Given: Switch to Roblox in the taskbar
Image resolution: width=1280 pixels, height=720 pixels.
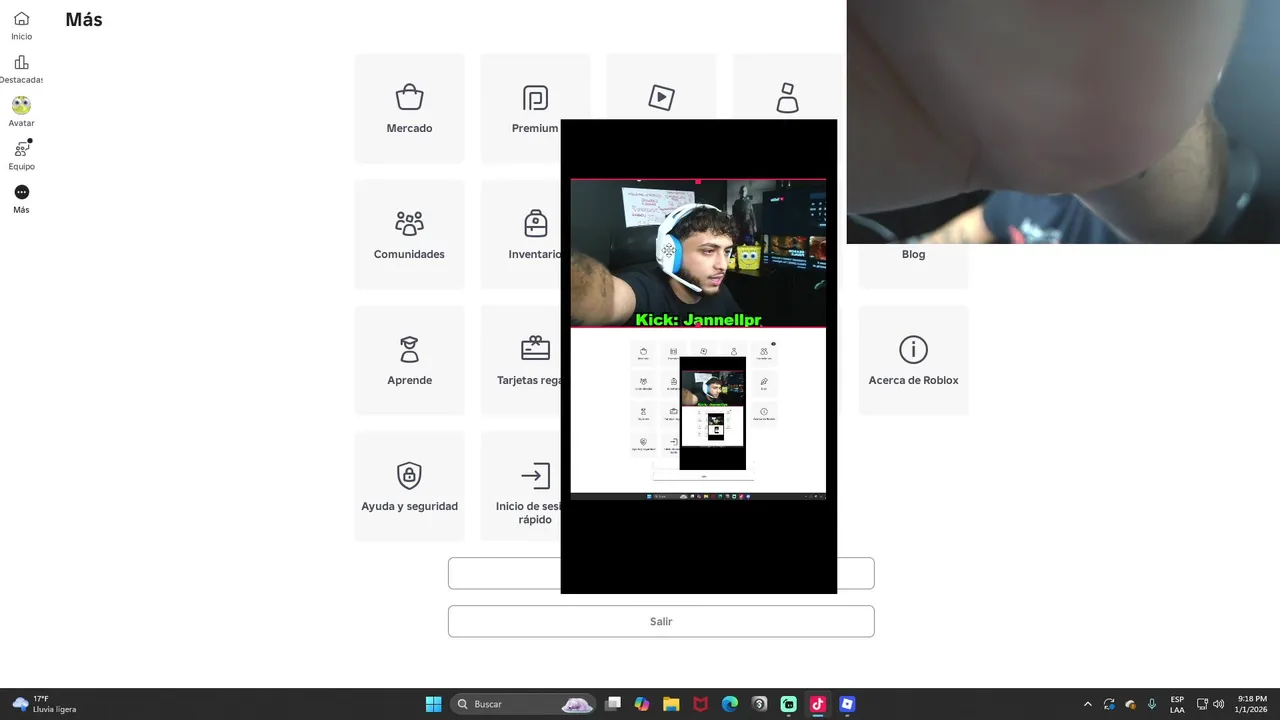Looking at the screenshot, I should click(x=847, y=704).
